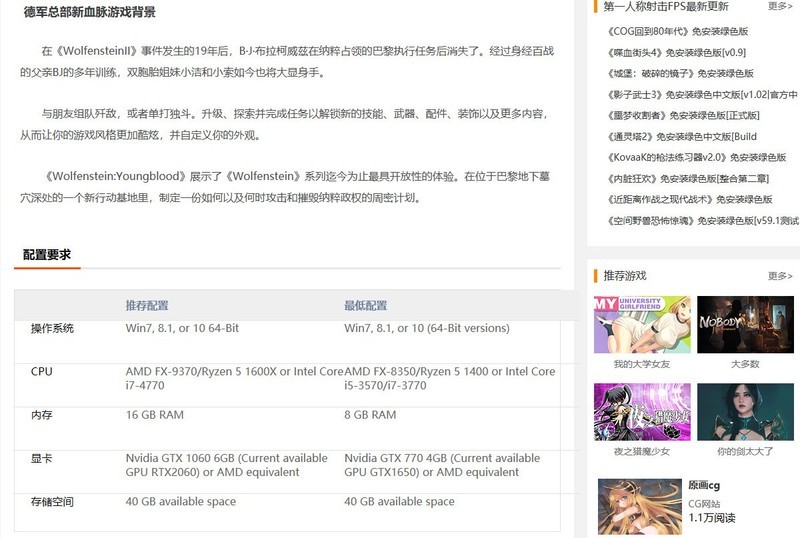Click the 夜之猎魔少女 game thumbnail
This screenshot has width=800, height=538.
coord(642,412)
